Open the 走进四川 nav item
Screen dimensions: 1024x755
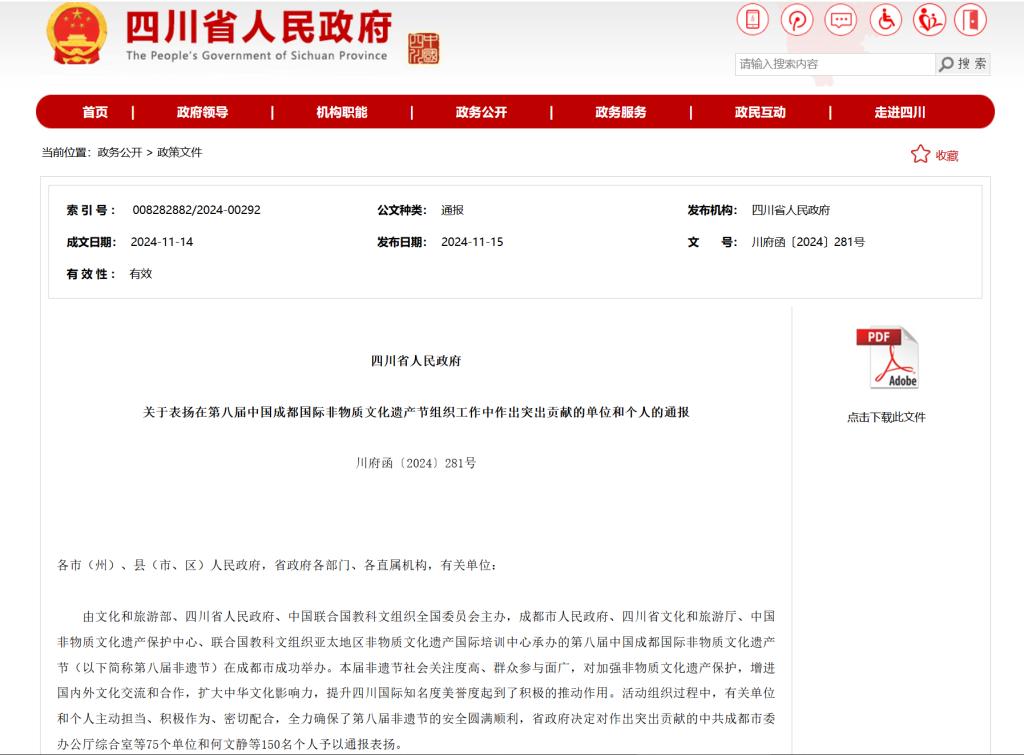pos(900,112)
